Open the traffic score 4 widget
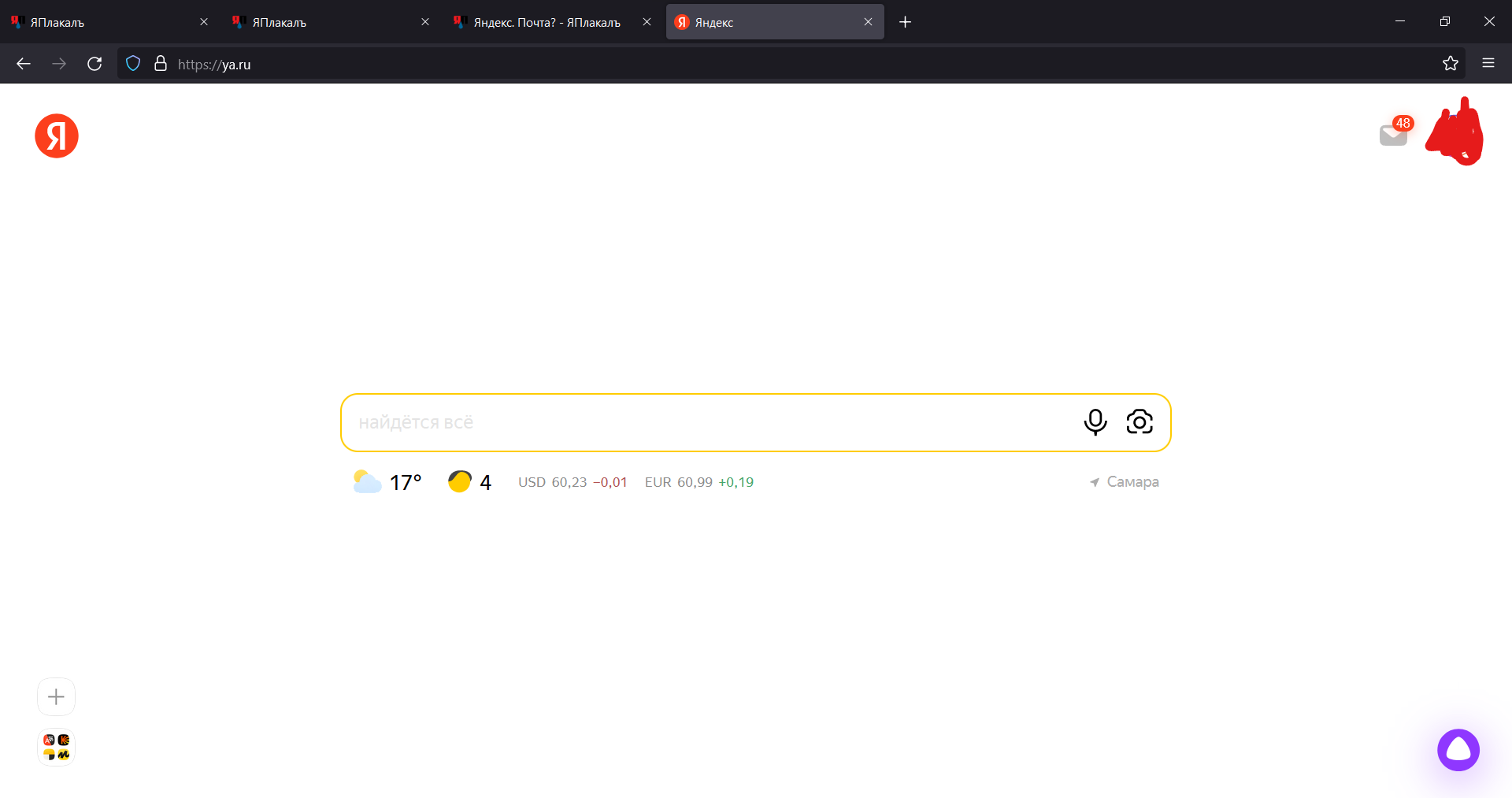The image size is (1512, 798). coord(469,482)
